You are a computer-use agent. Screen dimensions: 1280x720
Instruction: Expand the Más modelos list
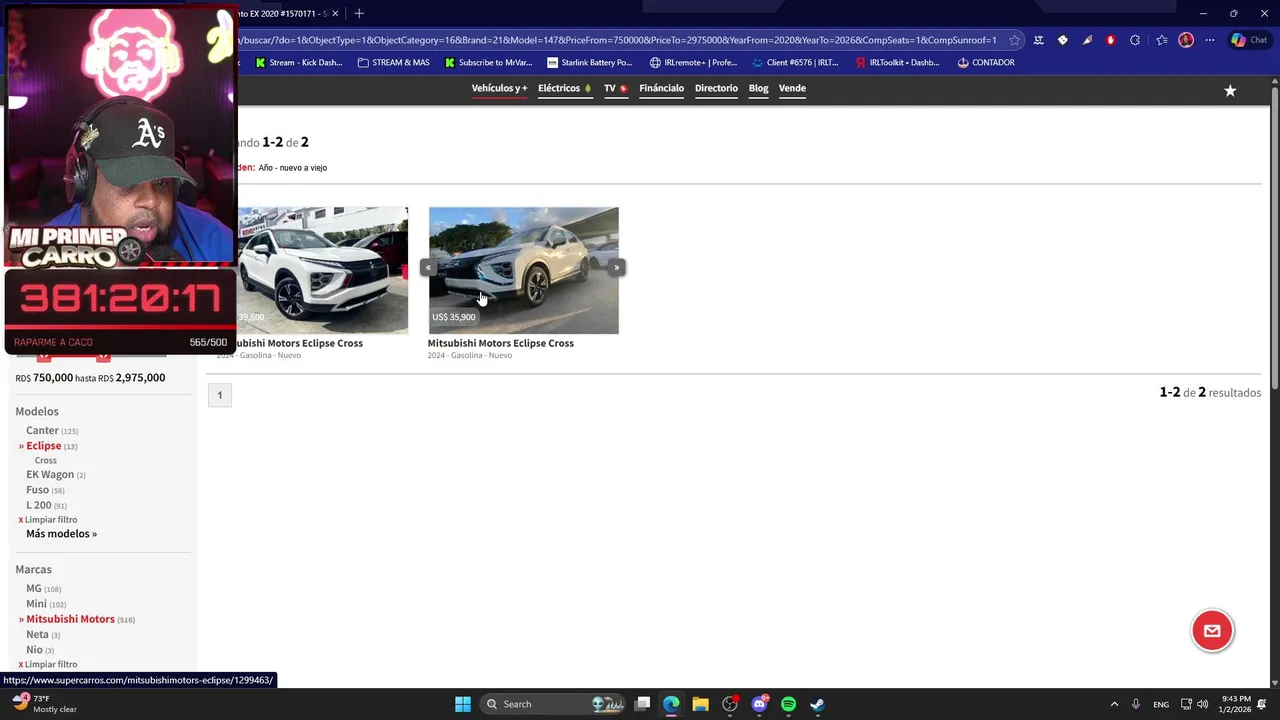tap(61, 534)
